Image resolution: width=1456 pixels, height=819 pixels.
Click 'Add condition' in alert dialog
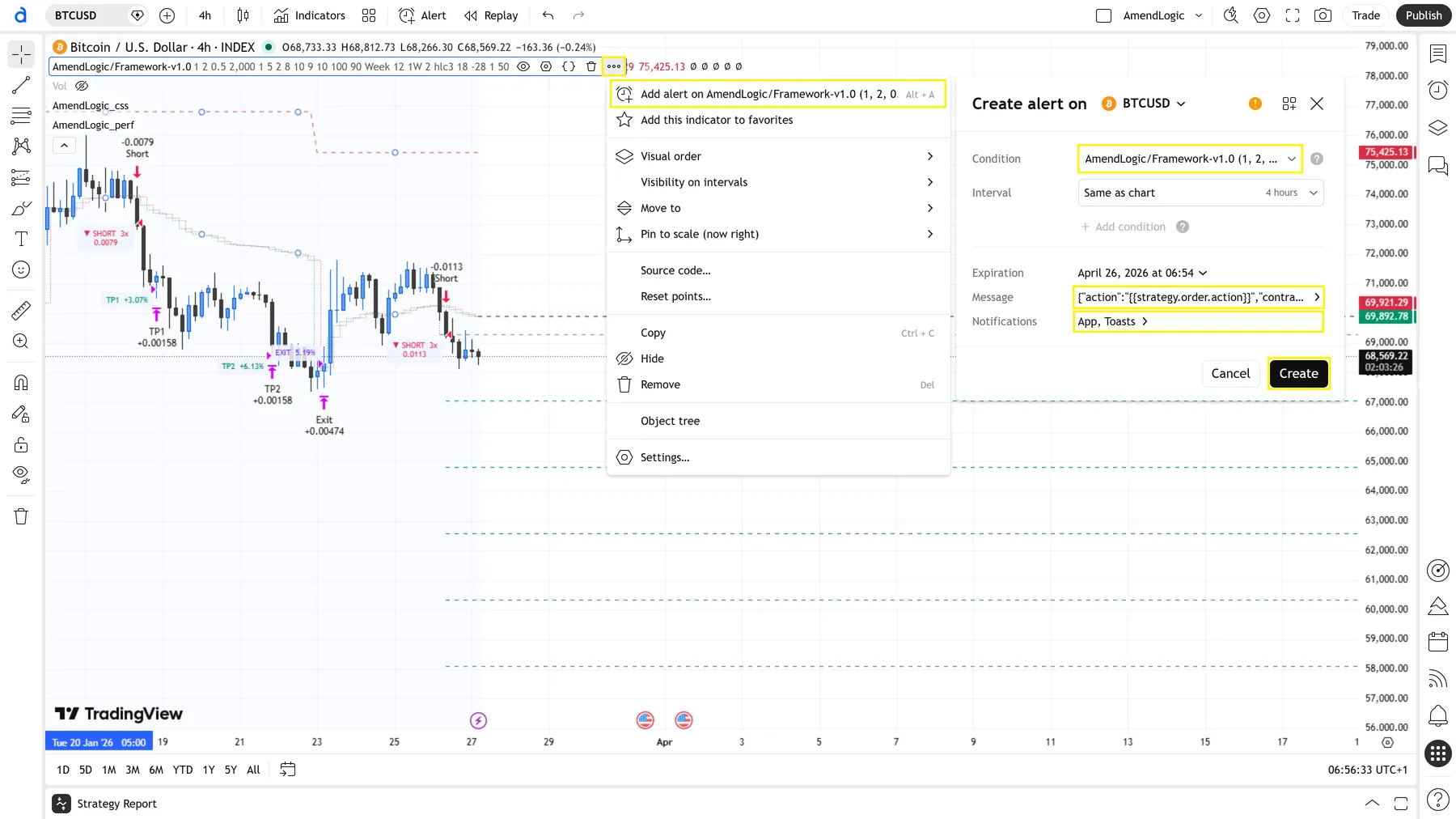click(1124, 227)
